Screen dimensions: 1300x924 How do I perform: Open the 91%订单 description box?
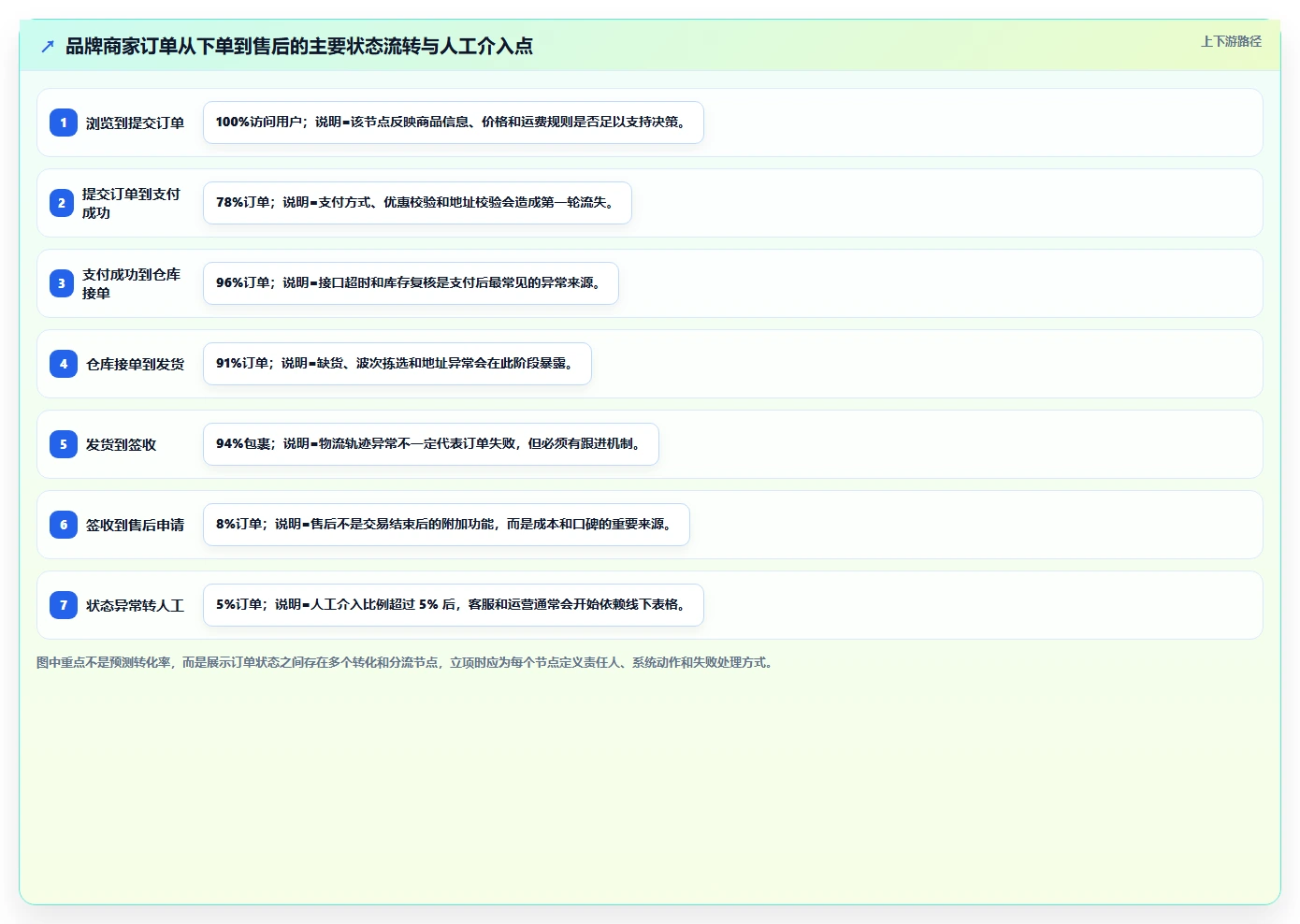397,364
